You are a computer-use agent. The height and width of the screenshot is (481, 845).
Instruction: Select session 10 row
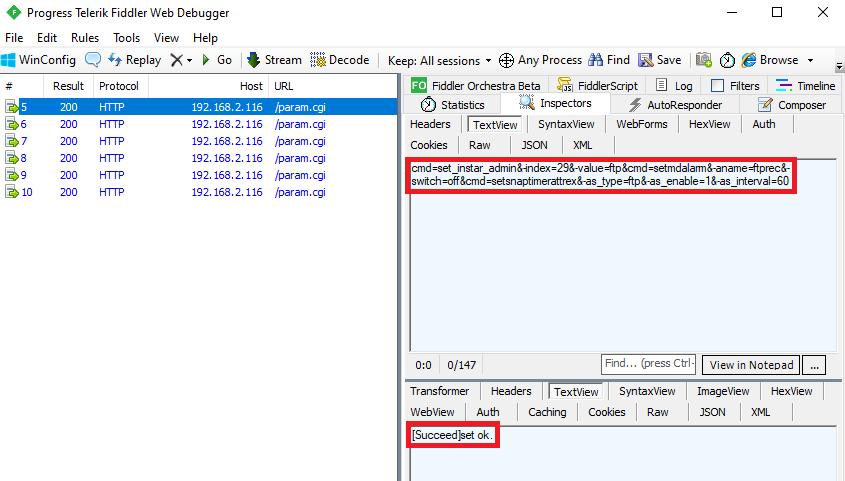click(x=198, y=192)
